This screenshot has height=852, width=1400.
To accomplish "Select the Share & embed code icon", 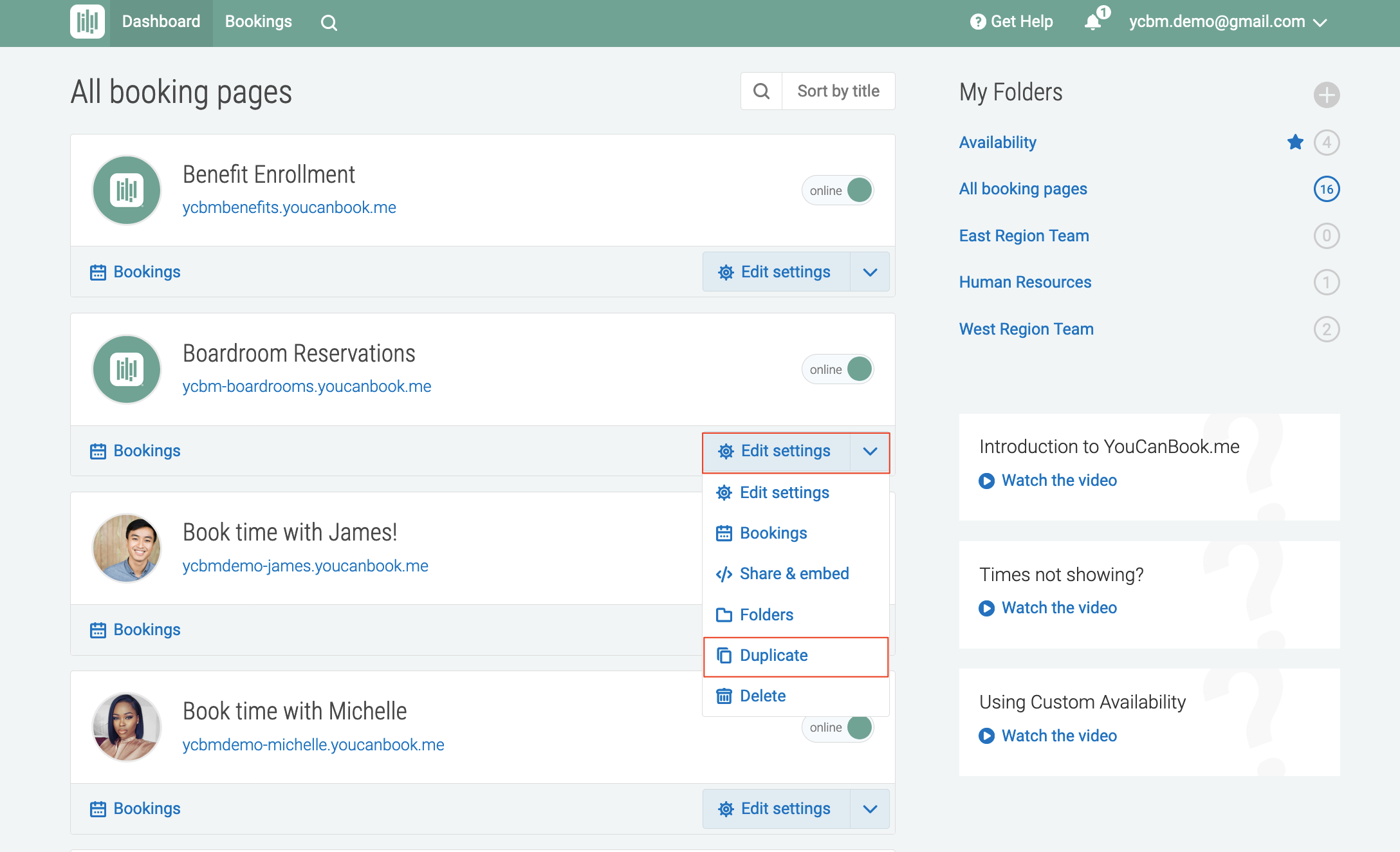I will point(724,573).
